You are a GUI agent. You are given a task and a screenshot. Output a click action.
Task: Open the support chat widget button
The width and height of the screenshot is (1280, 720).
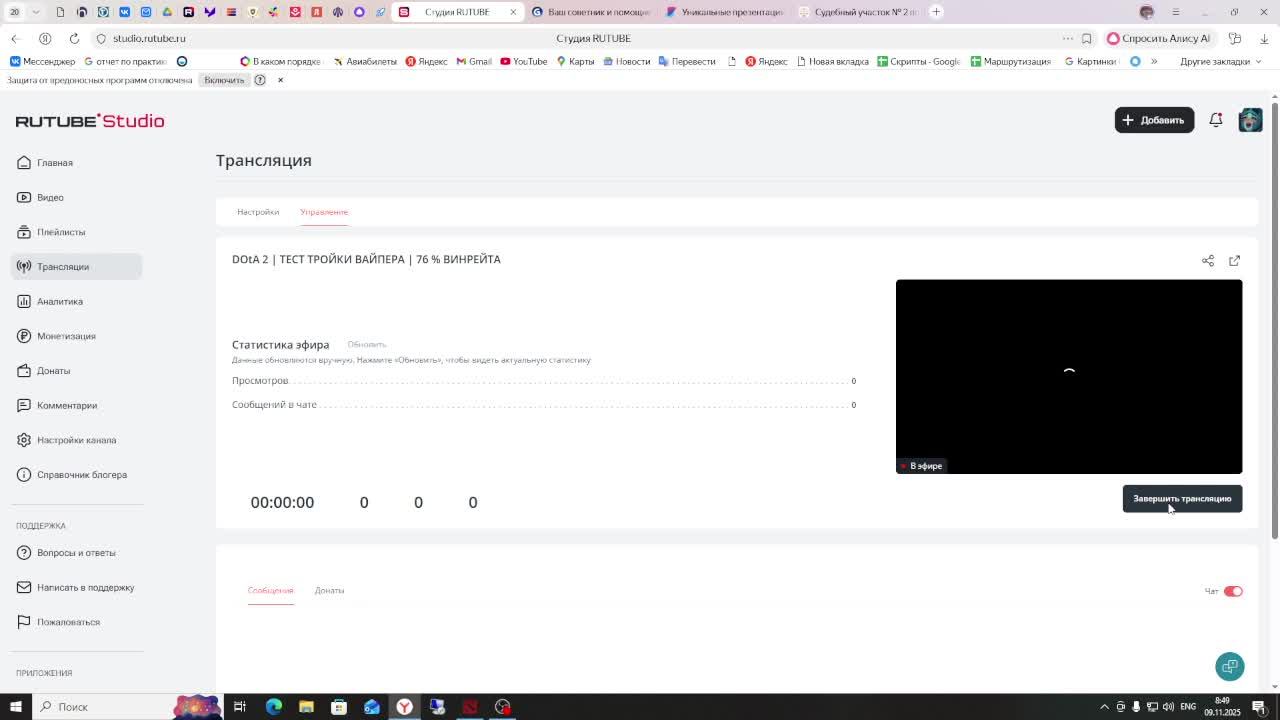pos(1230,666)
